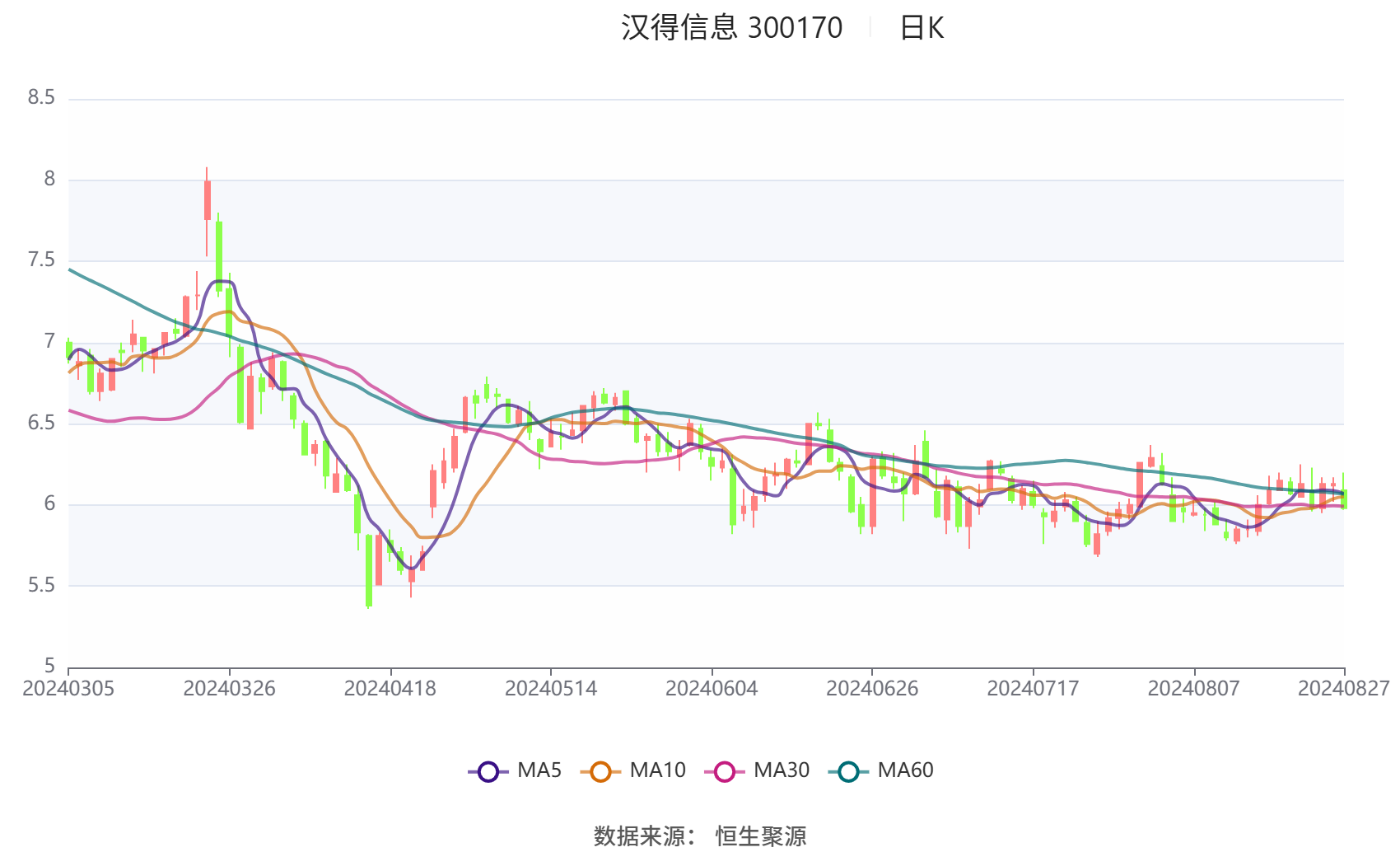Click the lowest green candlestick near 5.4
This screenshot has width=1400, height=852.
pos(369,571)
